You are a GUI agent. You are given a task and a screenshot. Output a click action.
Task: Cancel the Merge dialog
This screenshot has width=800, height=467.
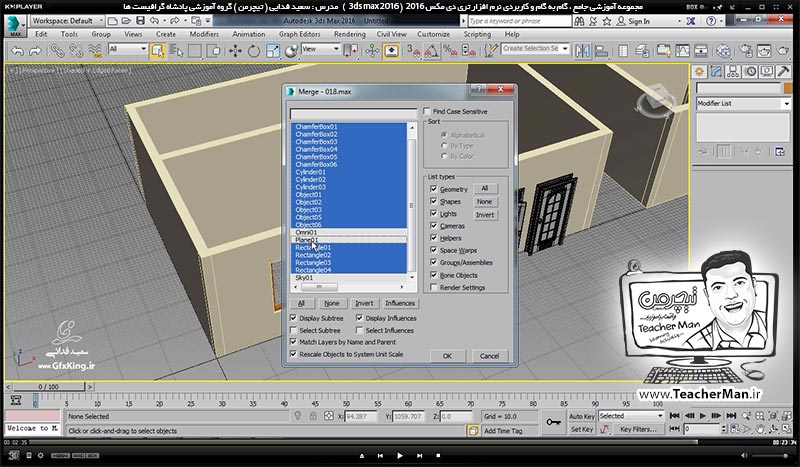(489, 356)
